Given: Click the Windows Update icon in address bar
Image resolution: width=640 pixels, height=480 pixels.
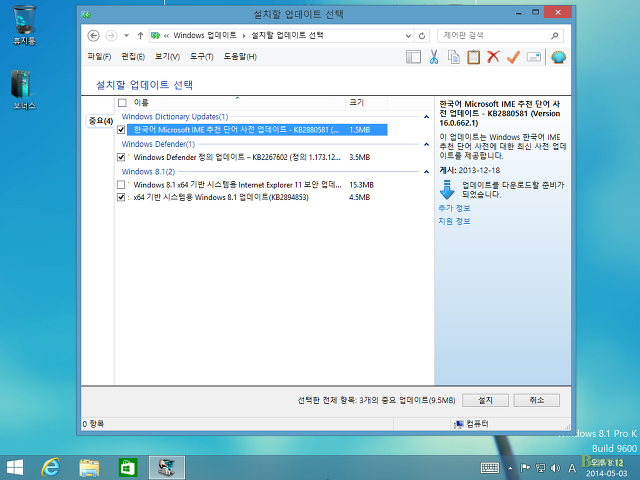Looking at the screenshot, I should [x=156, y=36].
